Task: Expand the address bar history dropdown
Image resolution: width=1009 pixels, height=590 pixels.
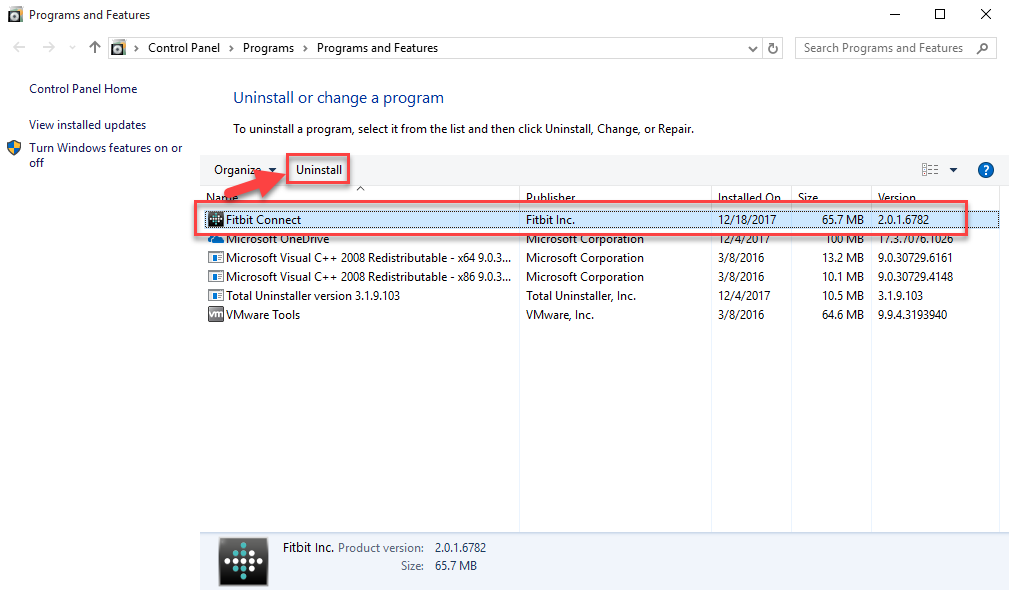Action: point(753,48)
